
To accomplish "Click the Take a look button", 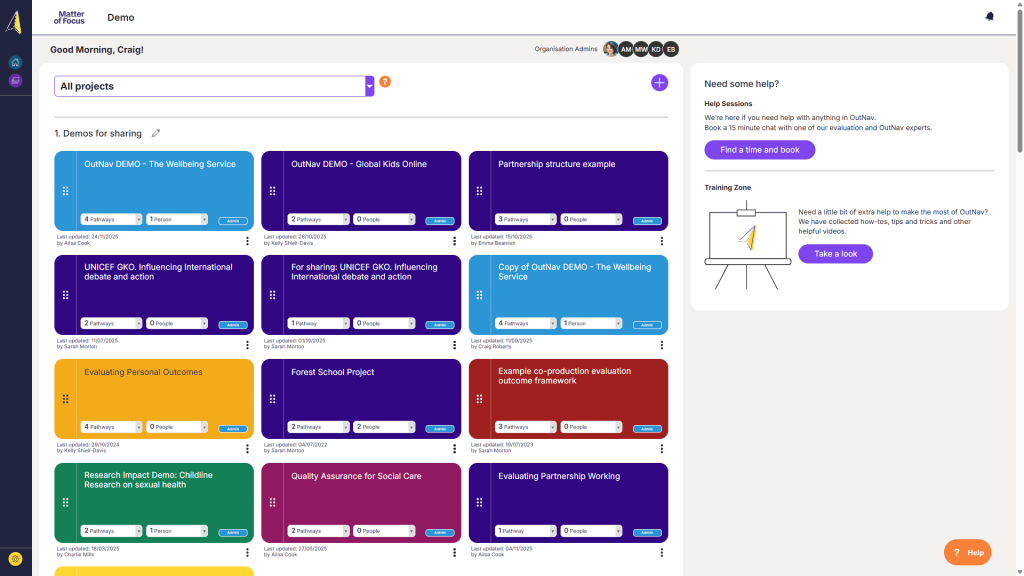I will click(x=835, y=254).
